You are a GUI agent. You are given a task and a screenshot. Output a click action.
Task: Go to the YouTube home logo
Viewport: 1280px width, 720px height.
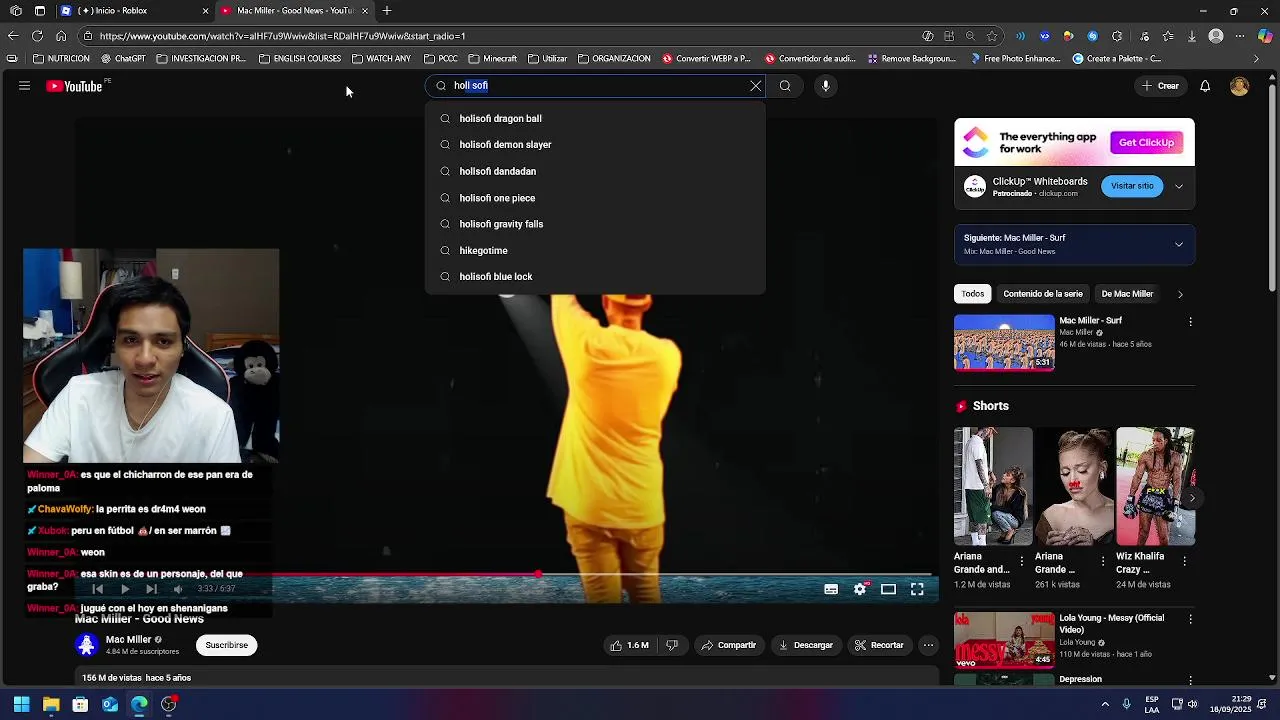[74, 86]
